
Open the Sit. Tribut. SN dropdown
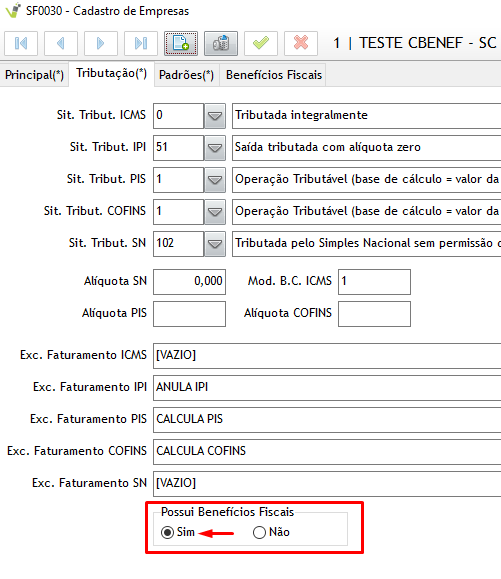pyautogui.click(x=215, y=244)
